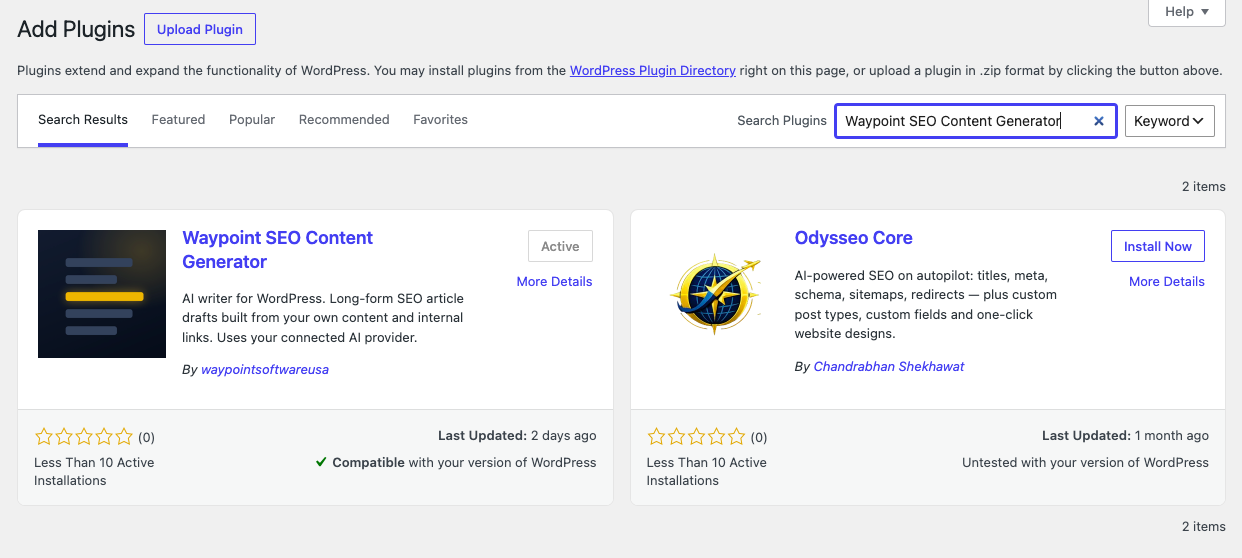
Task: Click the green Compatible checkmark icon
Action: [321, 462]
